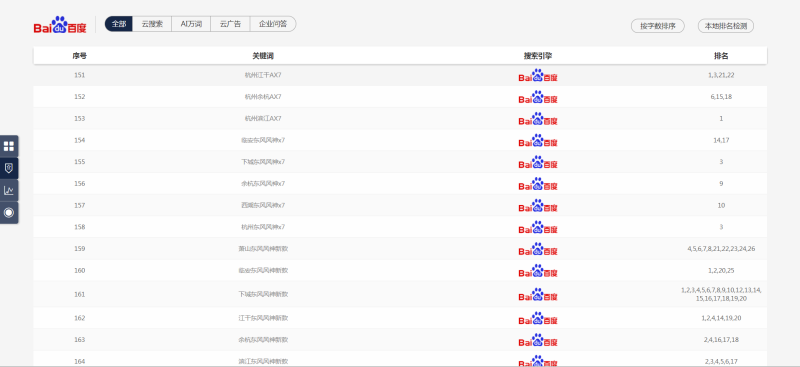Click serial number 160
Viewport: 800px width, 367px height.
pyautogui.click(x=80, y=270)
